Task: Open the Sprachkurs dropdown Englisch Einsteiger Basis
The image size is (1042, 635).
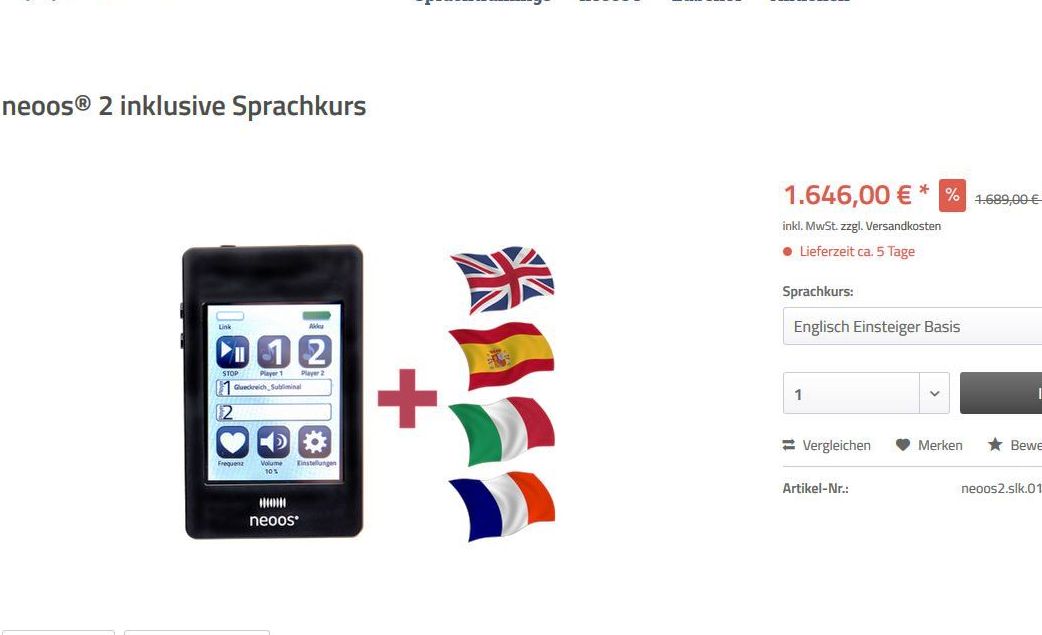Action: [912, 326]
